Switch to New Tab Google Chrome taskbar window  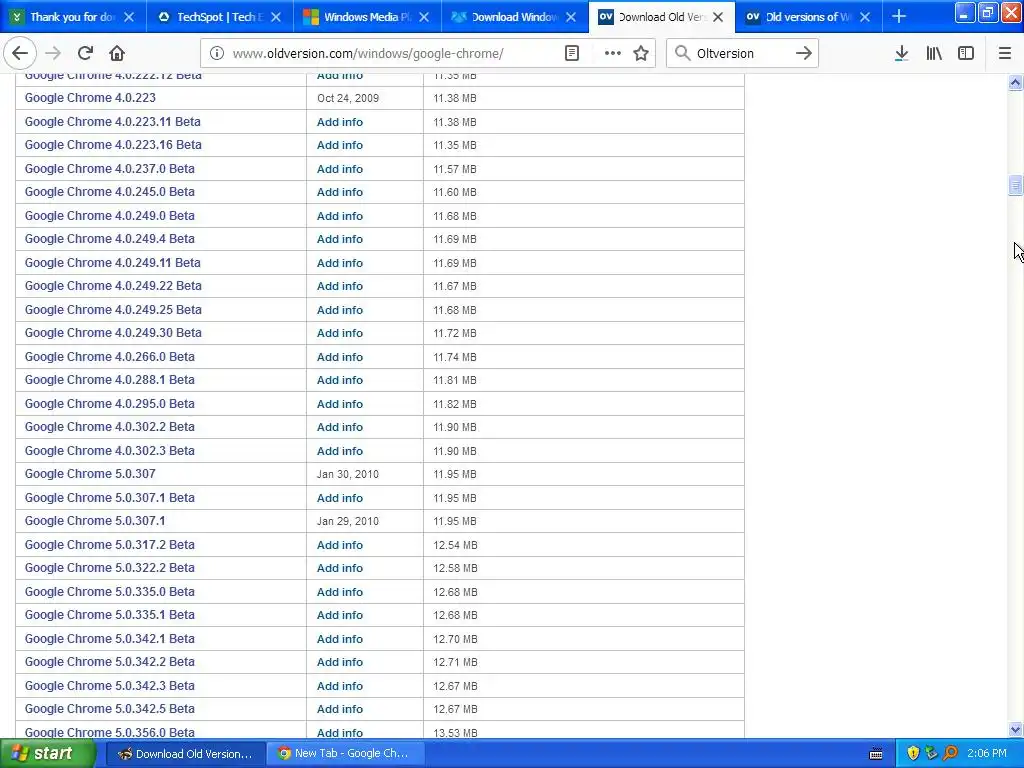tap(345, 754)
